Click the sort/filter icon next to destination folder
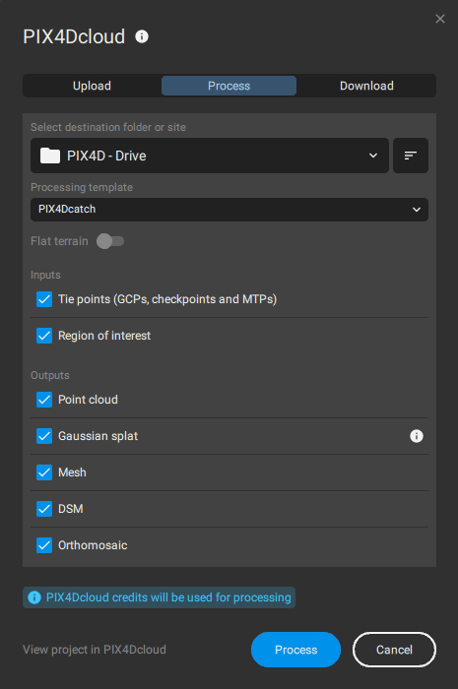This screenshot has height=689, width=458. click(411, 156)
